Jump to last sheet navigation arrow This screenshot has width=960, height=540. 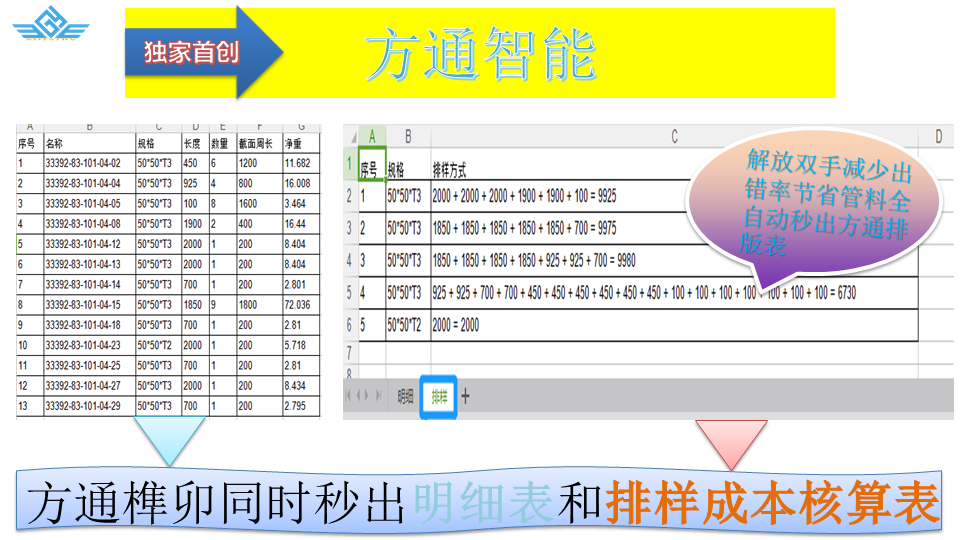pyautogui.click(x=377, y=396)
